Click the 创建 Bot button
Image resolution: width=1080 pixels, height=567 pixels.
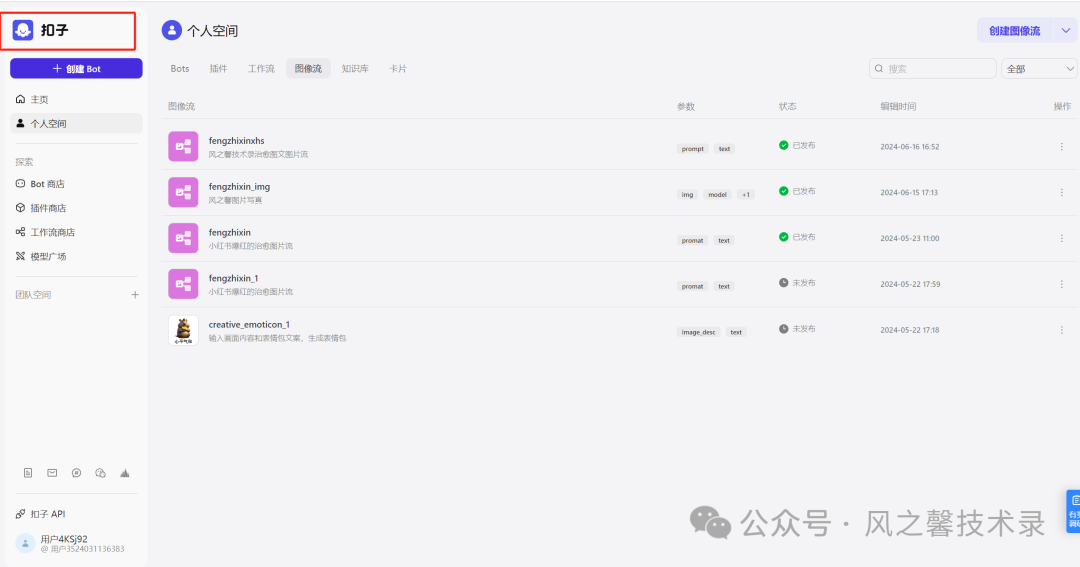(x=76, y=68)
